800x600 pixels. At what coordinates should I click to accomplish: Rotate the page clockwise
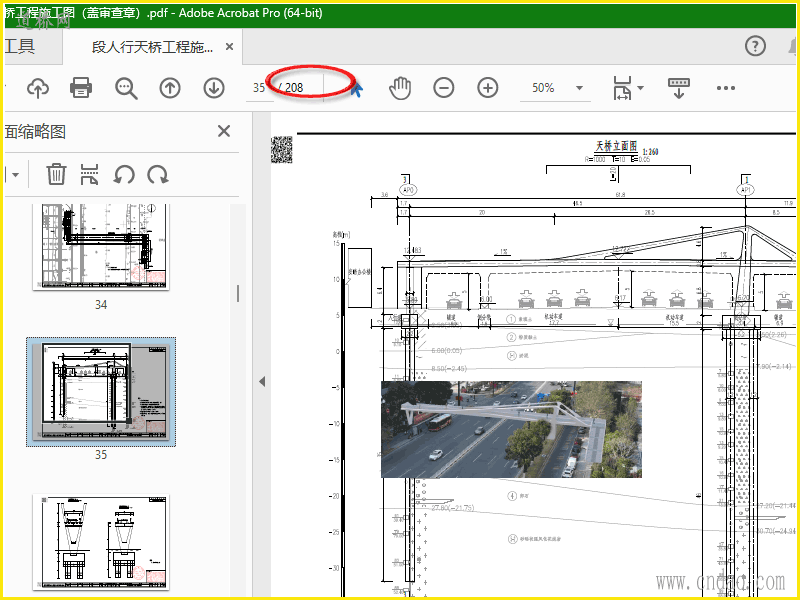[x=158, y=175]
